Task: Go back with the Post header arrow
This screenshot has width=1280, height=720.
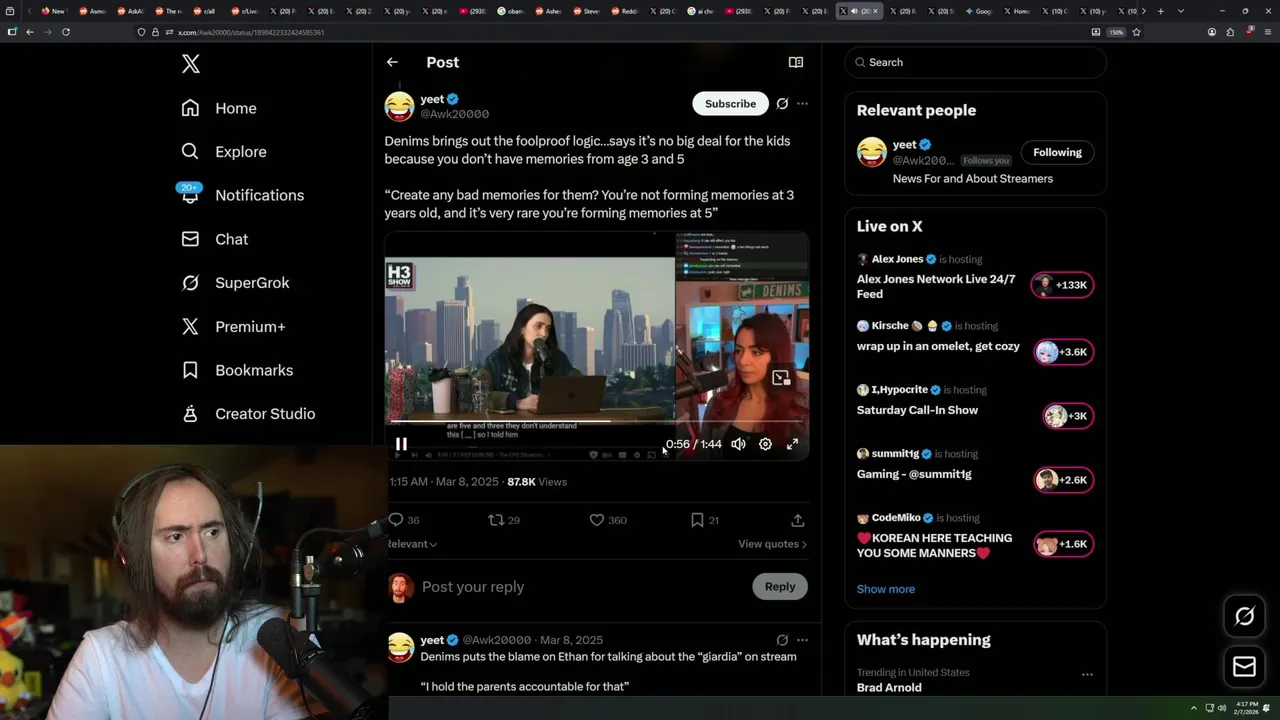Action: 392,62
